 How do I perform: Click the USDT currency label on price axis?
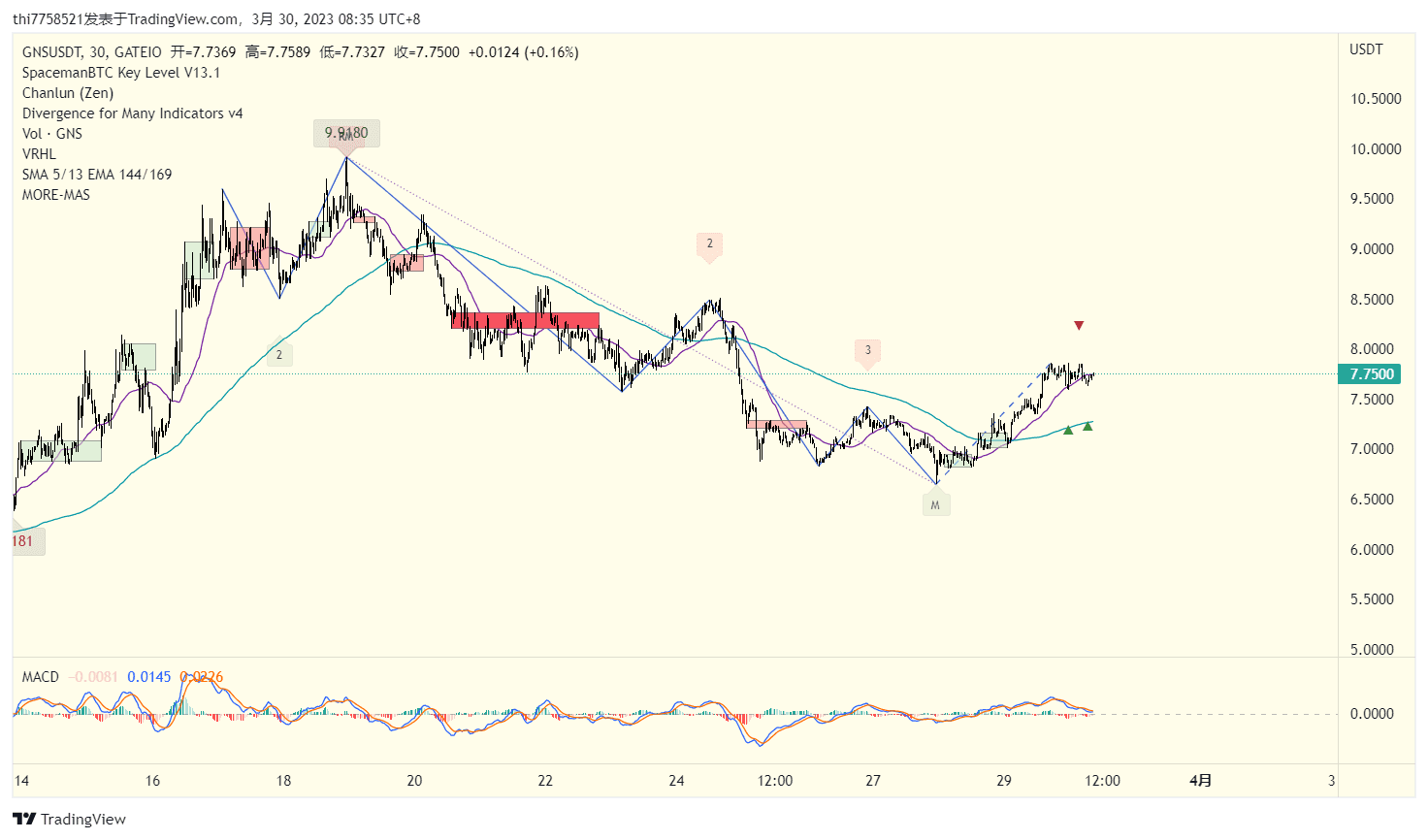point(1366,49)
